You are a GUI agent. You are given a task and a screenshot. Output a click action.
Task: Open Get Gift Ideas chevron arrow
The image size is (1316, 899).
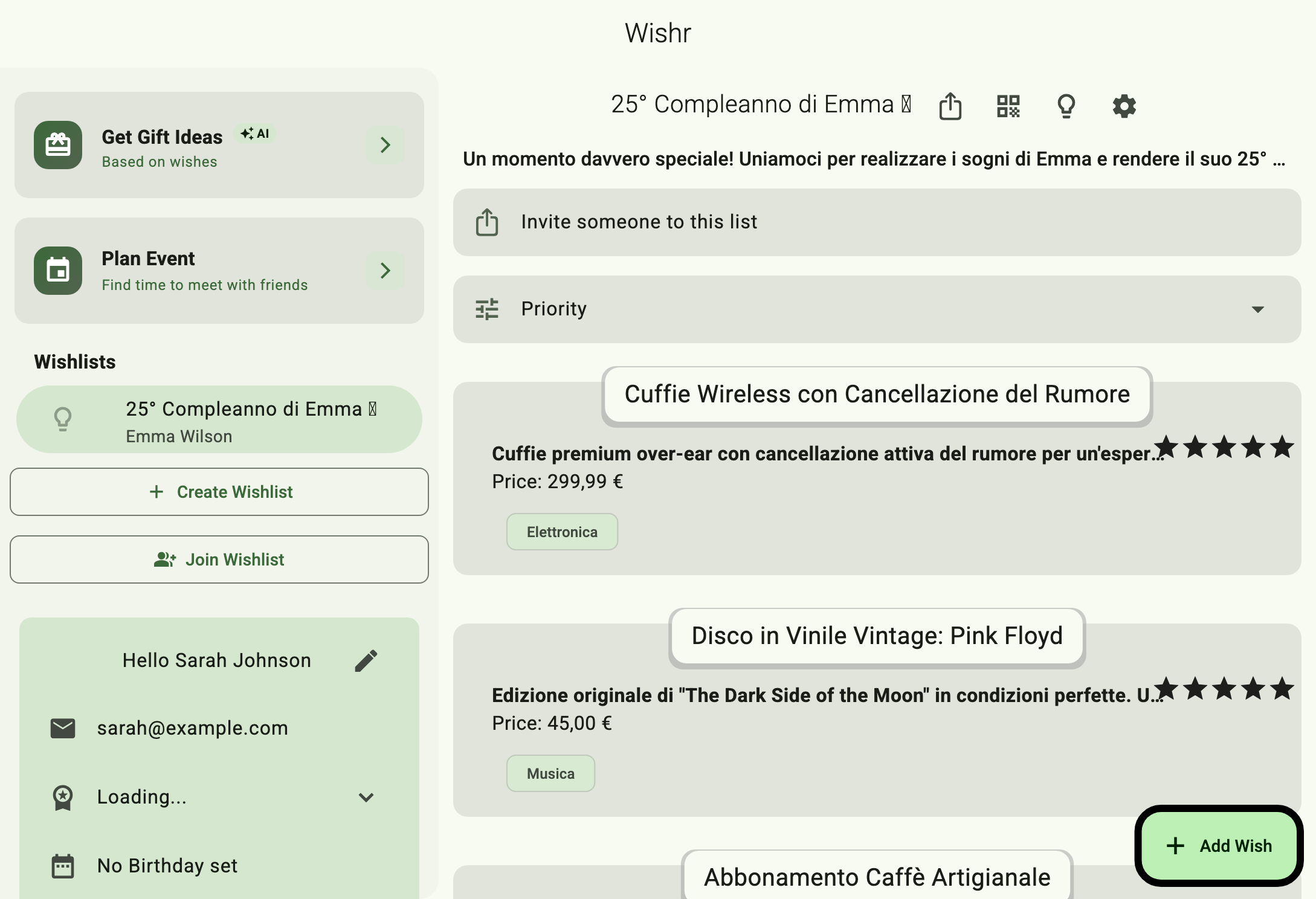point(385,145)
